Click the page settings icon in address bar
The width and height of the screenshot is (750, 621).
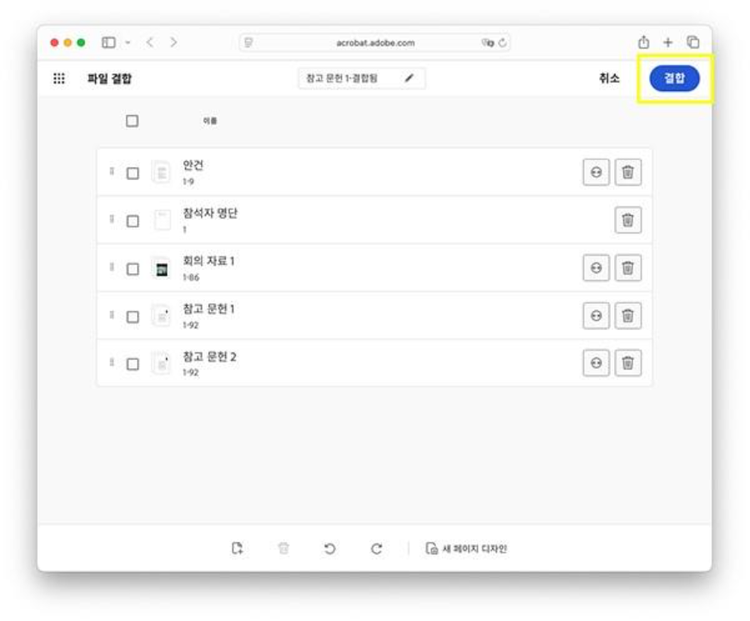tap(248, 43)
